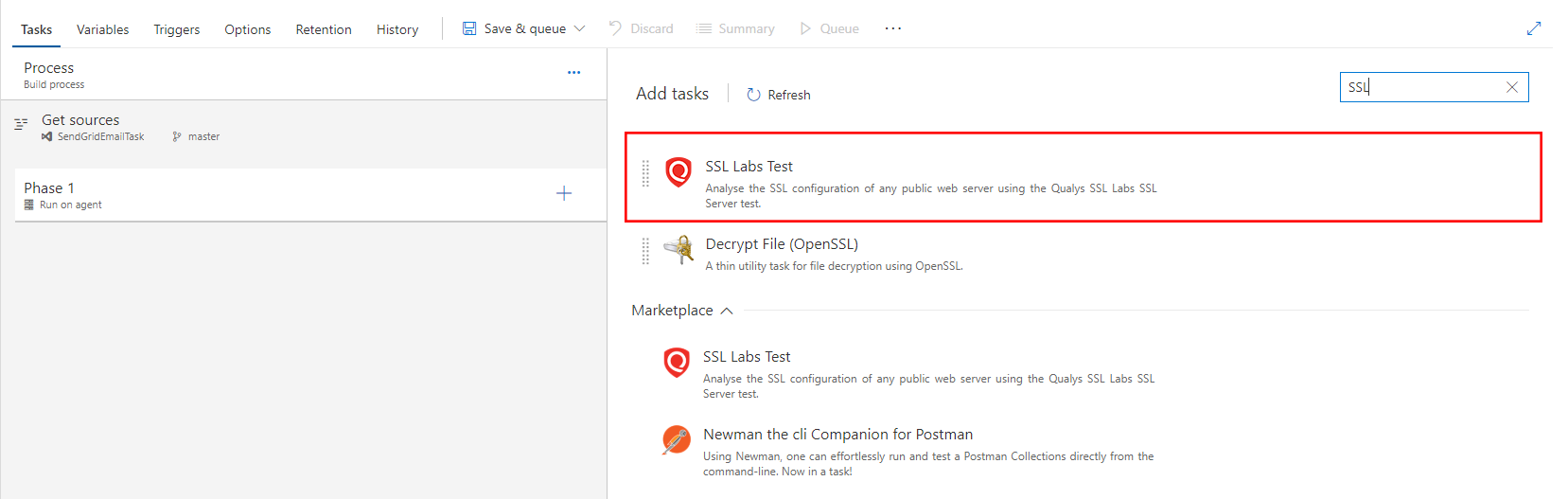
Task: Open the Retention tab
Action: (324, 29)
